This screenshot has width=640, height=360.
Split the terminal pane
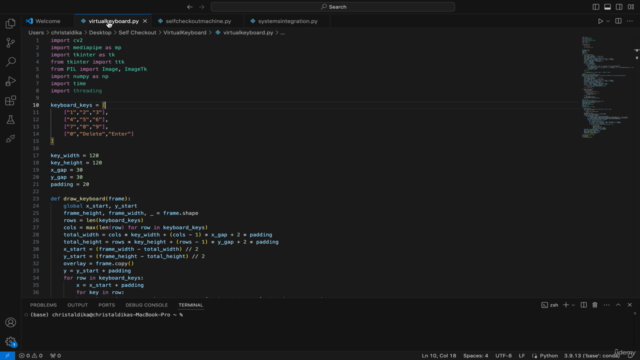[x=584, y=305]
